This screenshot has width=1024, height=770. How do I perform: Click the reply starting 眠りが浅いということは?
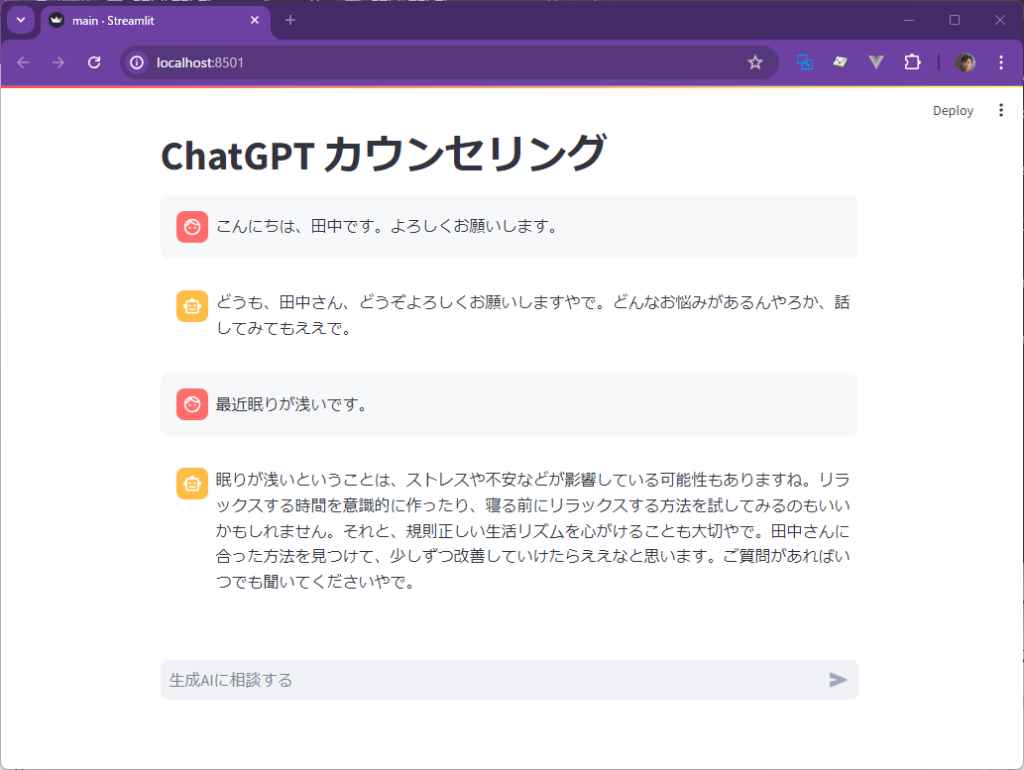pos(533,530)
